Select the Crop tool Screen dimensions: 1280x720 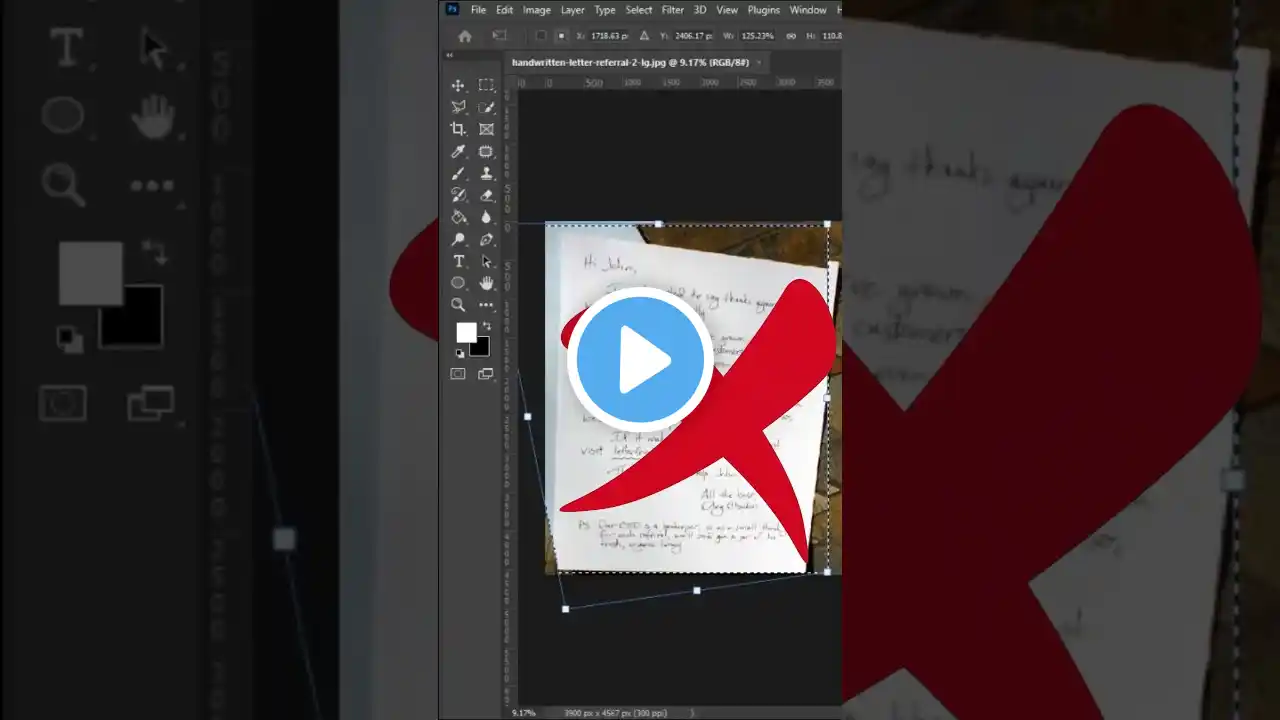point(458,129)
